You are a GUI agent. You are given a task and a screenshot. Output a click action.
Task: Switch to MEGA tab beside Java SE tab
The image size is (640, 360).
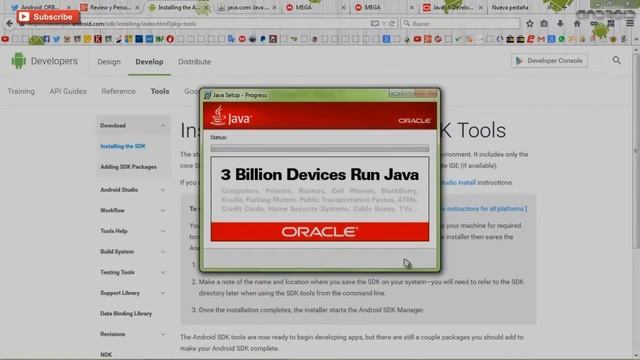point(384,7)
